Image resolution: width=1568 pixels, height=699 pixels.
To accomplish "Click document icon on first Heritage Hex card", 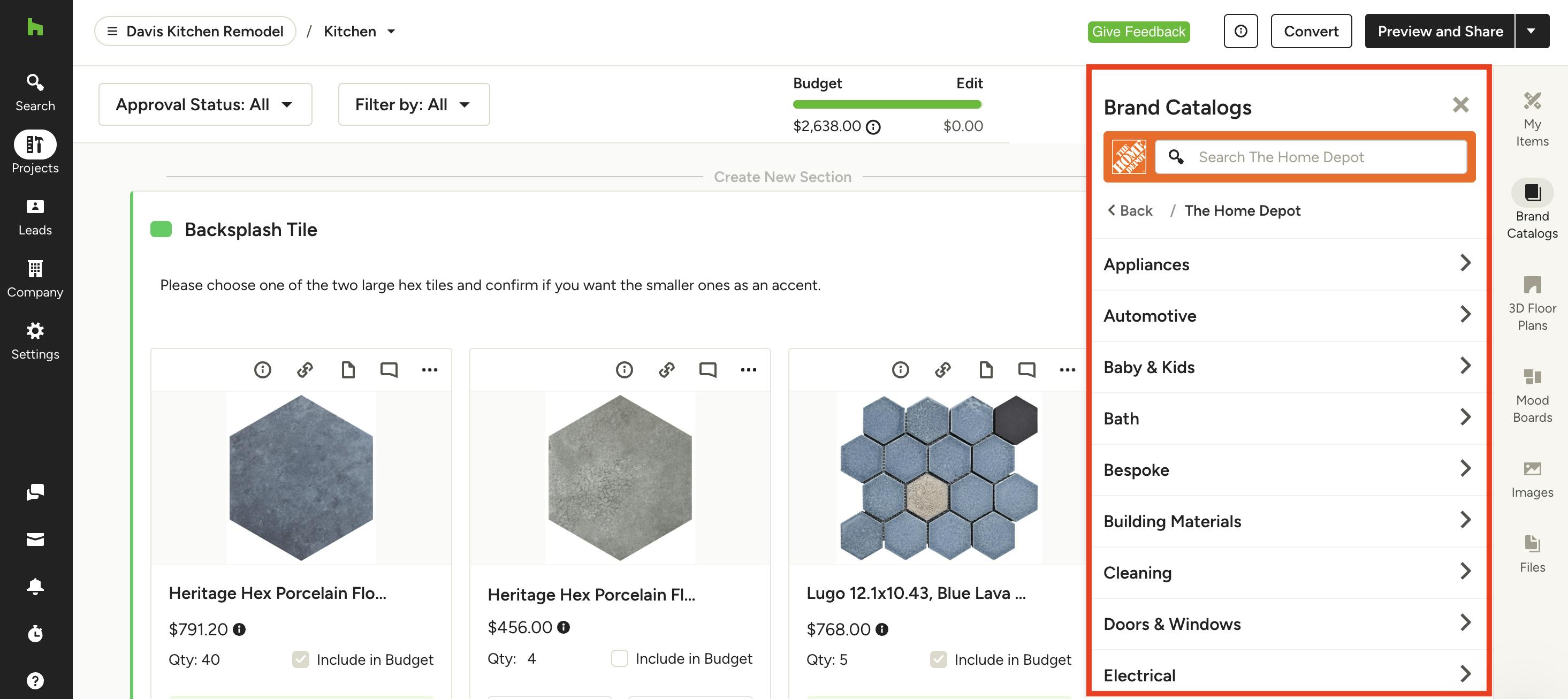I will tap(347, 370).
